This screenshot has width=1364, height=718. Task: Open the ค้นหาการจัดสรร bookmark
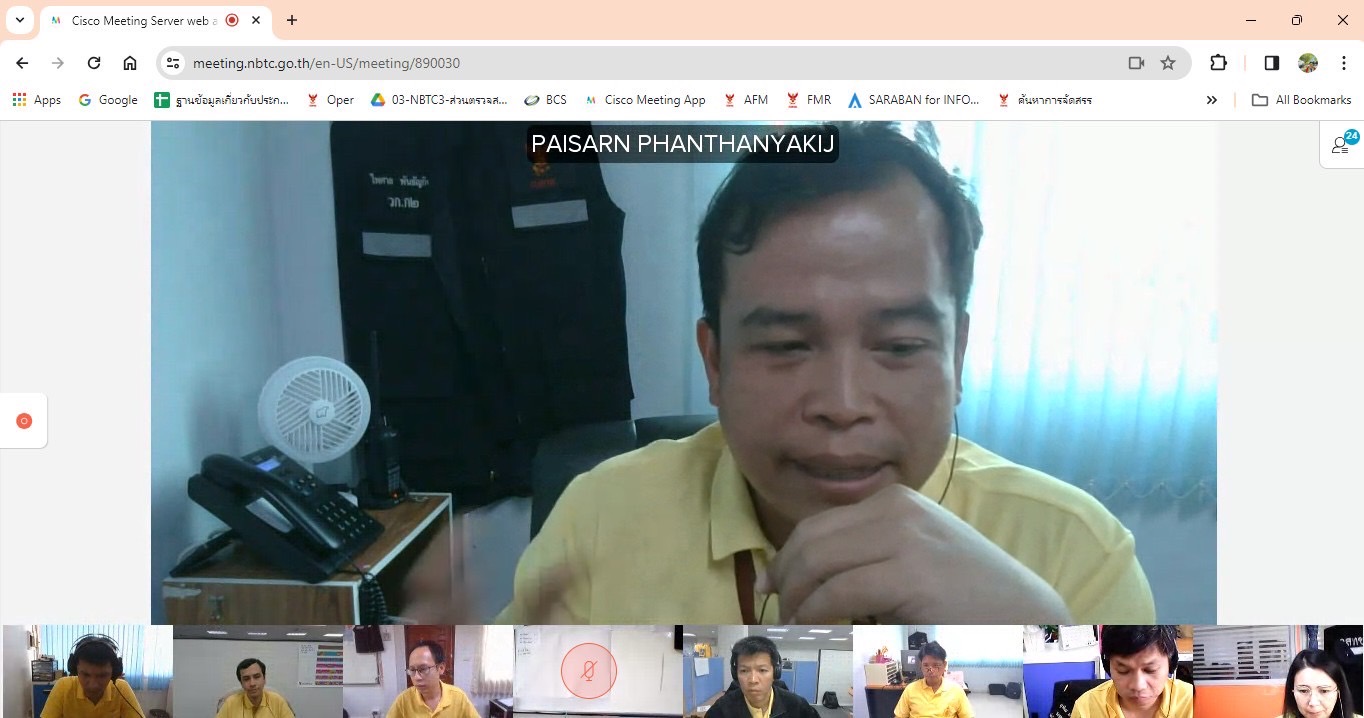point(1045,100)
